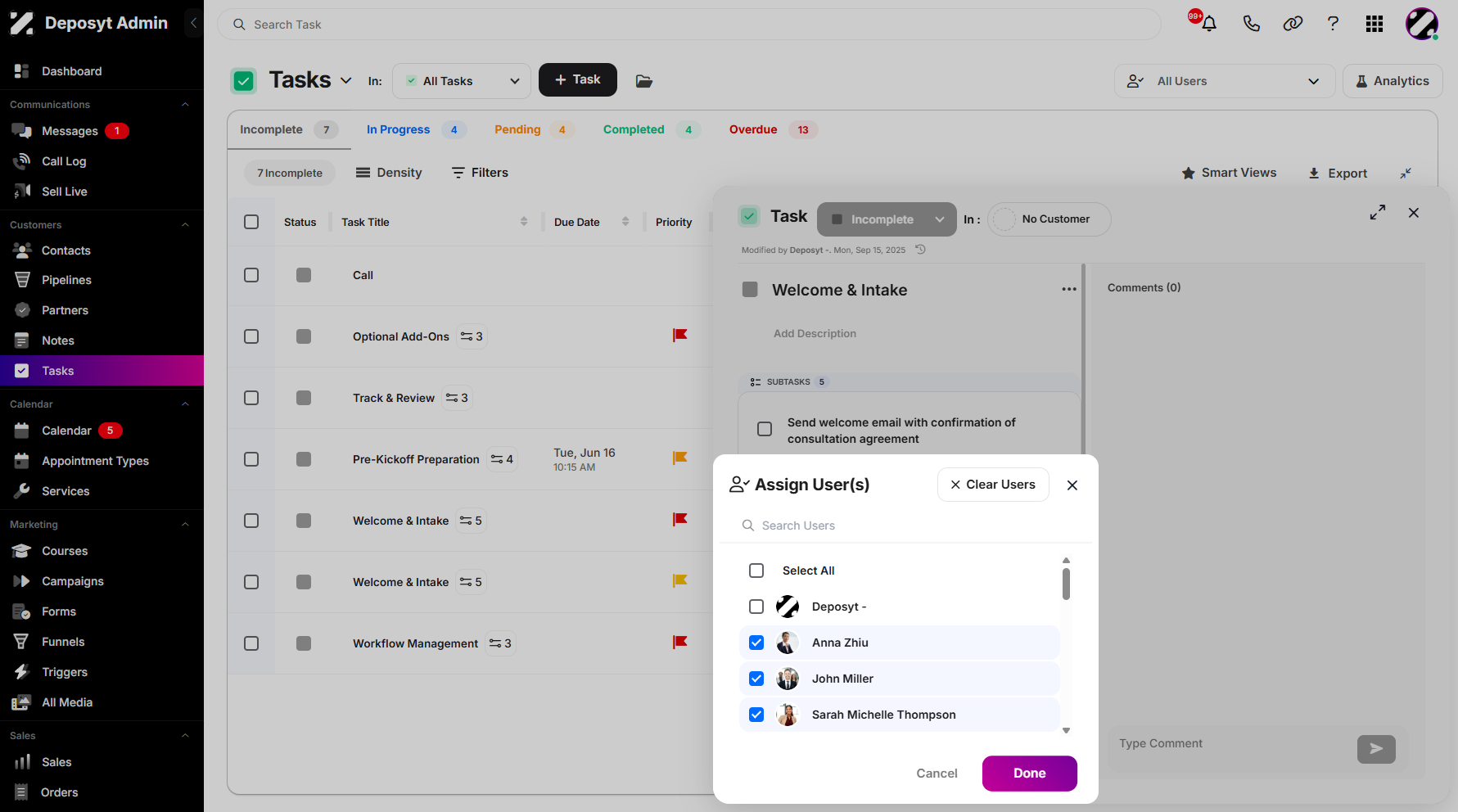Click the Search Users field
1458x812 pixels.
pyautogui.click(x=905, y=526)
